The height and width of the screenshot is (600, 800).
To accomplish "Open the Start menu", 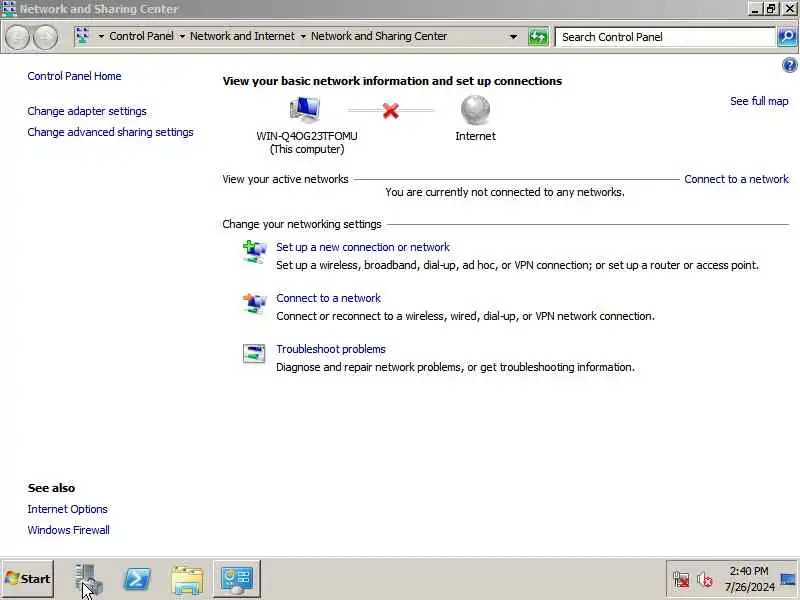I will (x=28, y=579).
